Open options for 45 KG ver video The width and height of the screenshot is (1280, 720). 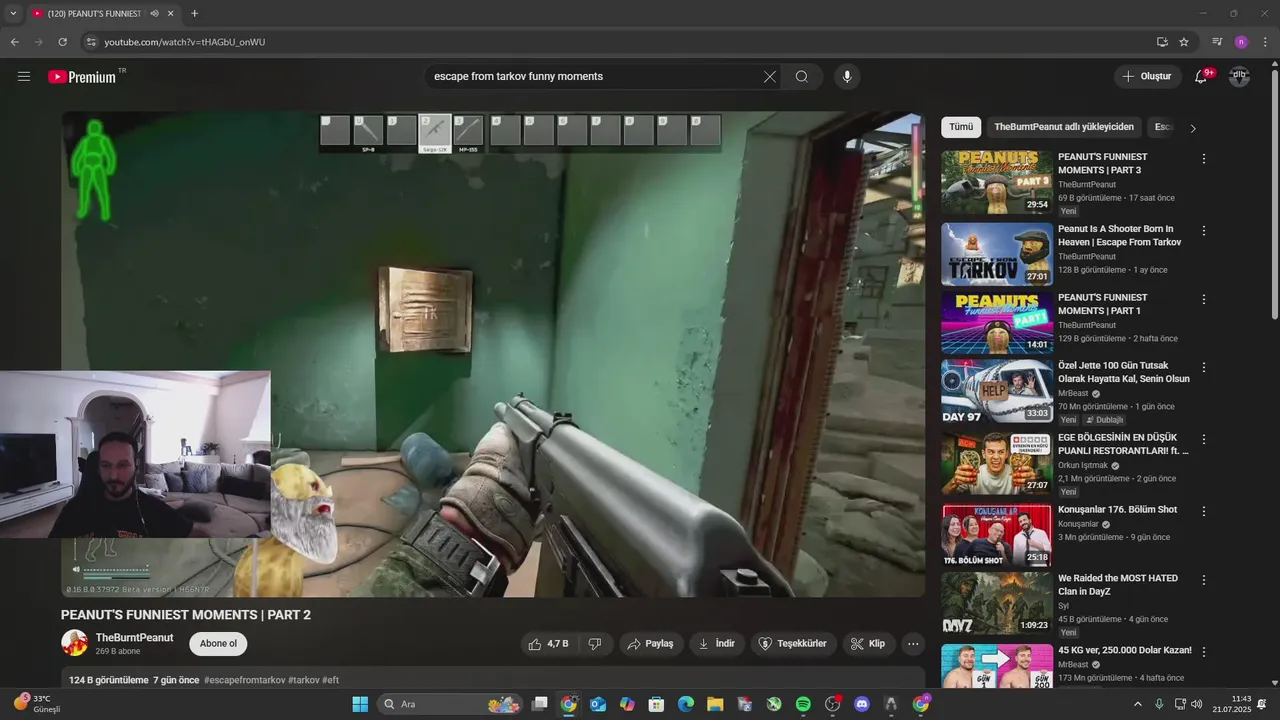[1204, 652]
